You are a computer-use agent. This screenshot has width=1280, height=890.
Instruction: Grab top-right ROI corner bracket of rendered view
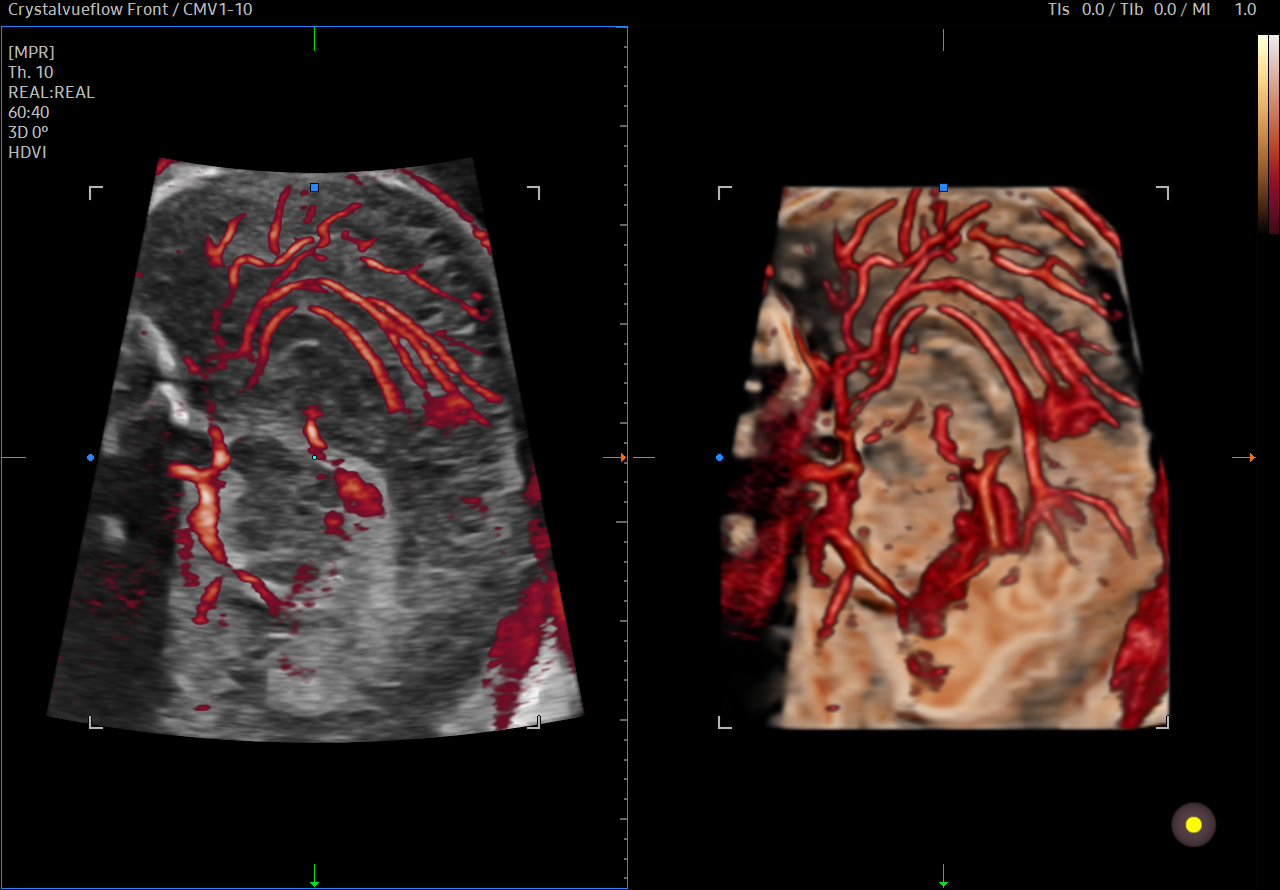tap(1162, 193)
